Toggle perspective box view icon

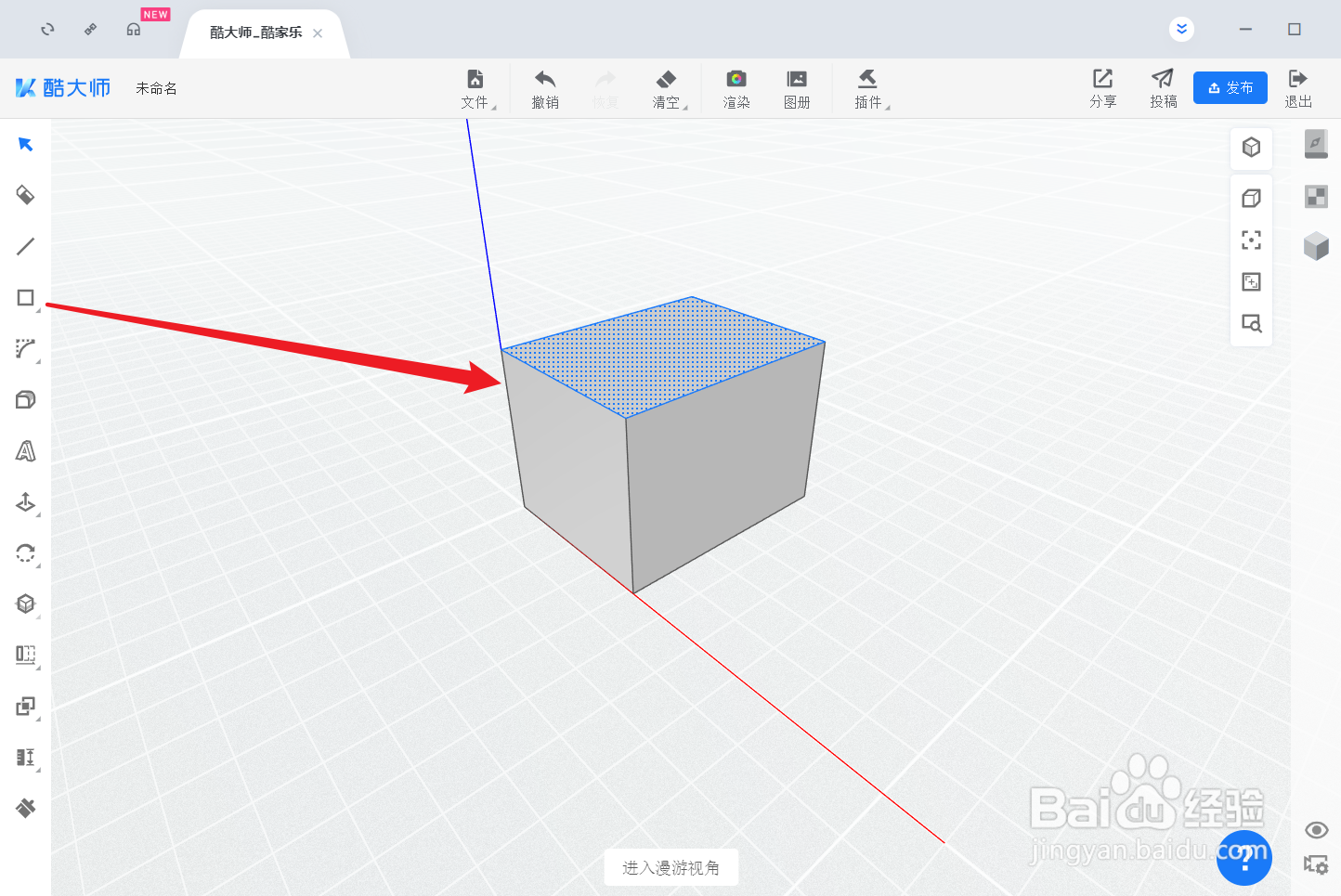[x=1251, y=198]
